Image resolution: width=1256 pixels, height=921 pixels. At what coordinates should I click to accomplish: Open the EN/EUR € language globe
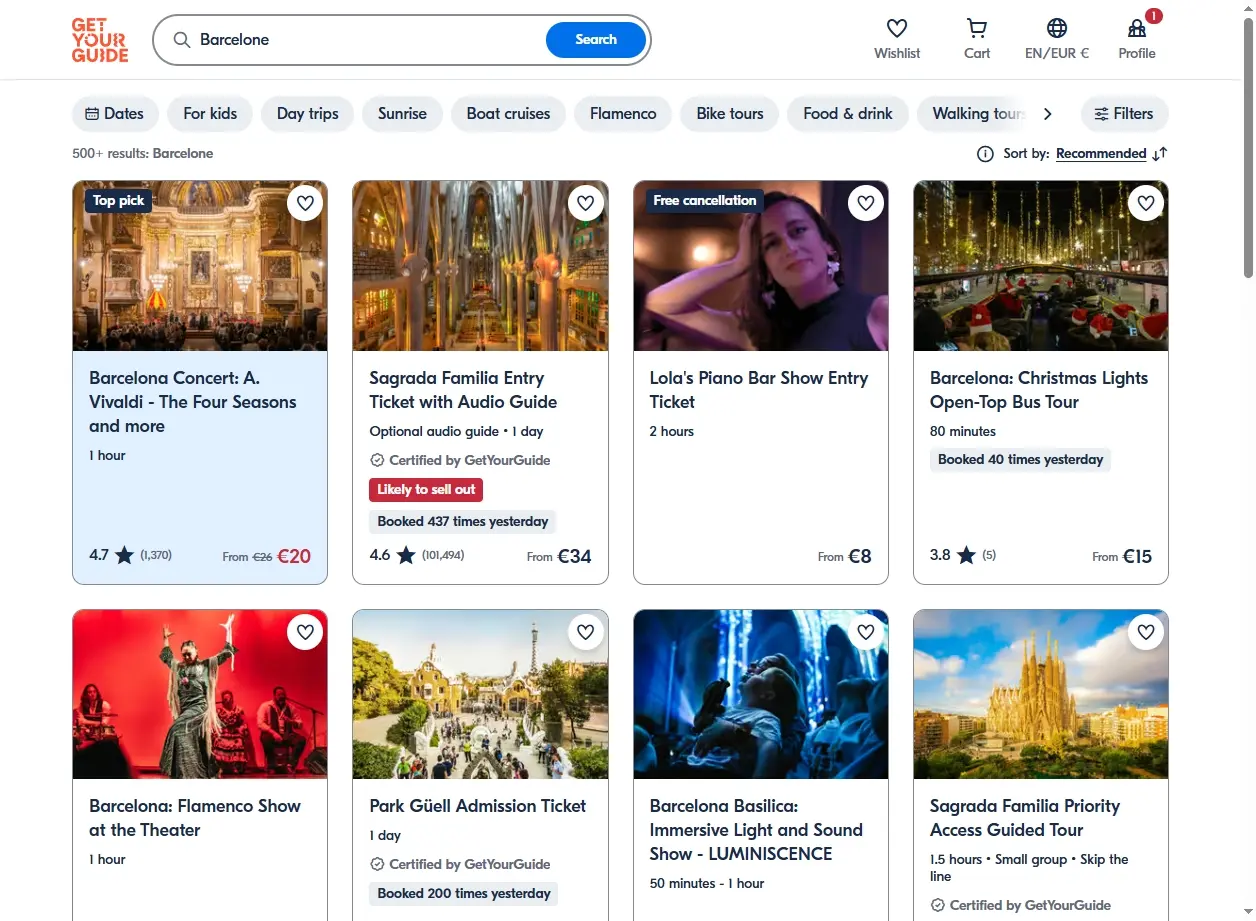click(1057, 28)
